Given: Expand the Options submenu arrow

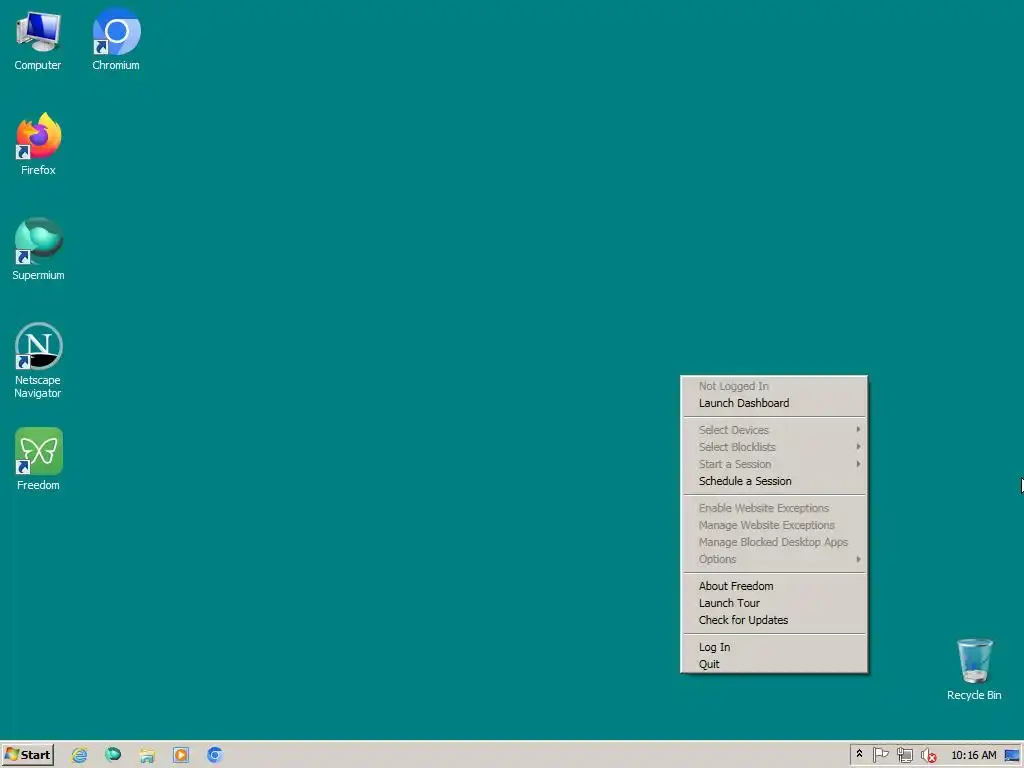Looking at the screenshot, I should click(x=858, y=559).
